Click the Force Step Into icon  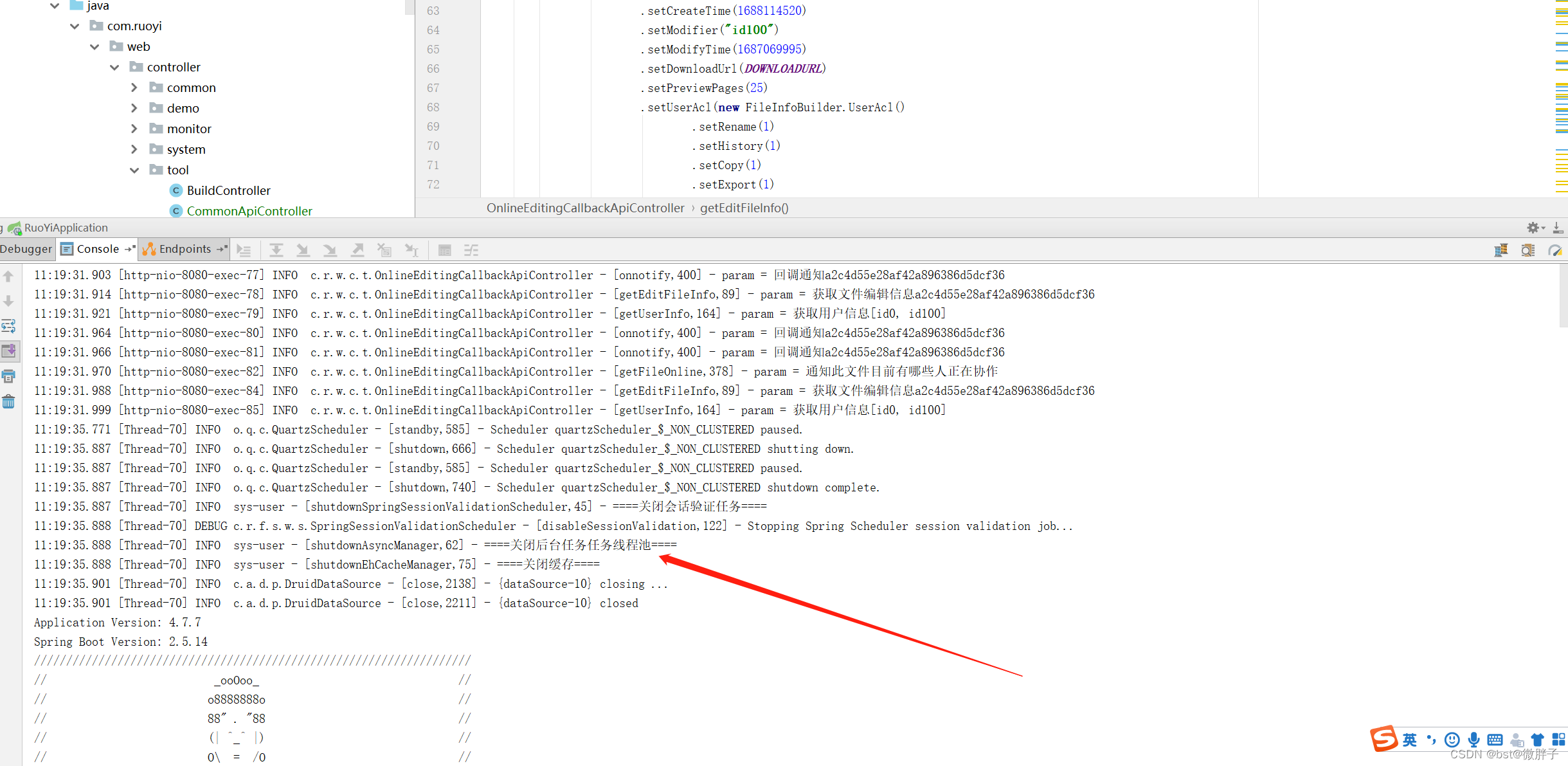(330, 250)
